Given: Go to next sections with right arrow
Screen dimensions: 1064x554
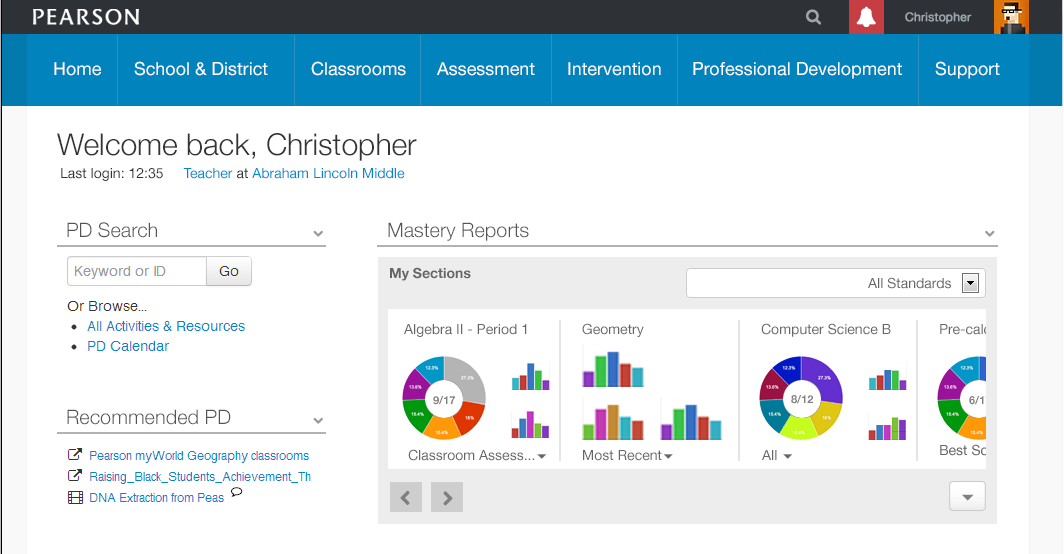Looking at the screenshot, I should click(446, 498).
